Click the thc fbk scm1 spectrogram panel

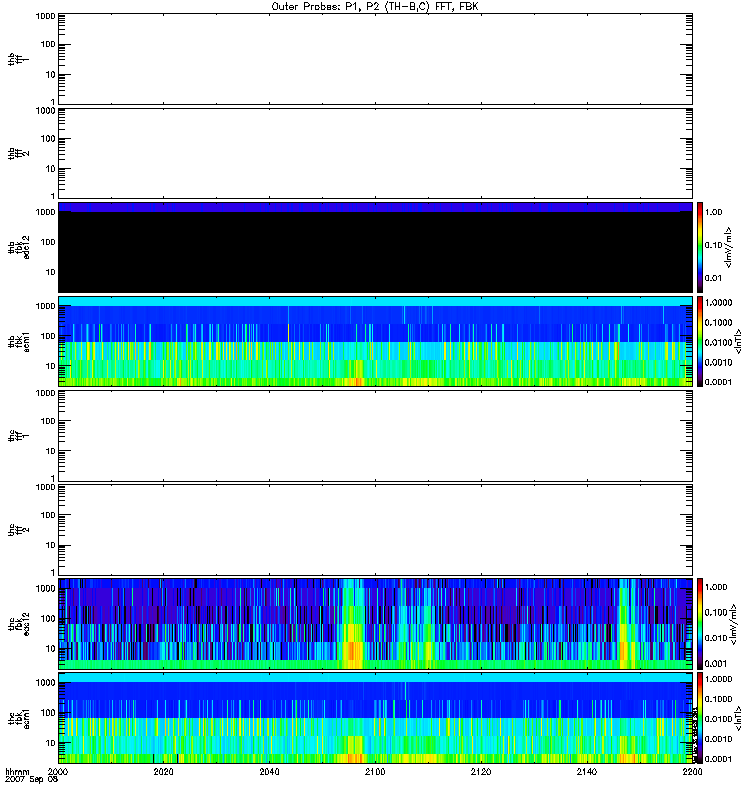pyautogui.click(x=376, y=718)
